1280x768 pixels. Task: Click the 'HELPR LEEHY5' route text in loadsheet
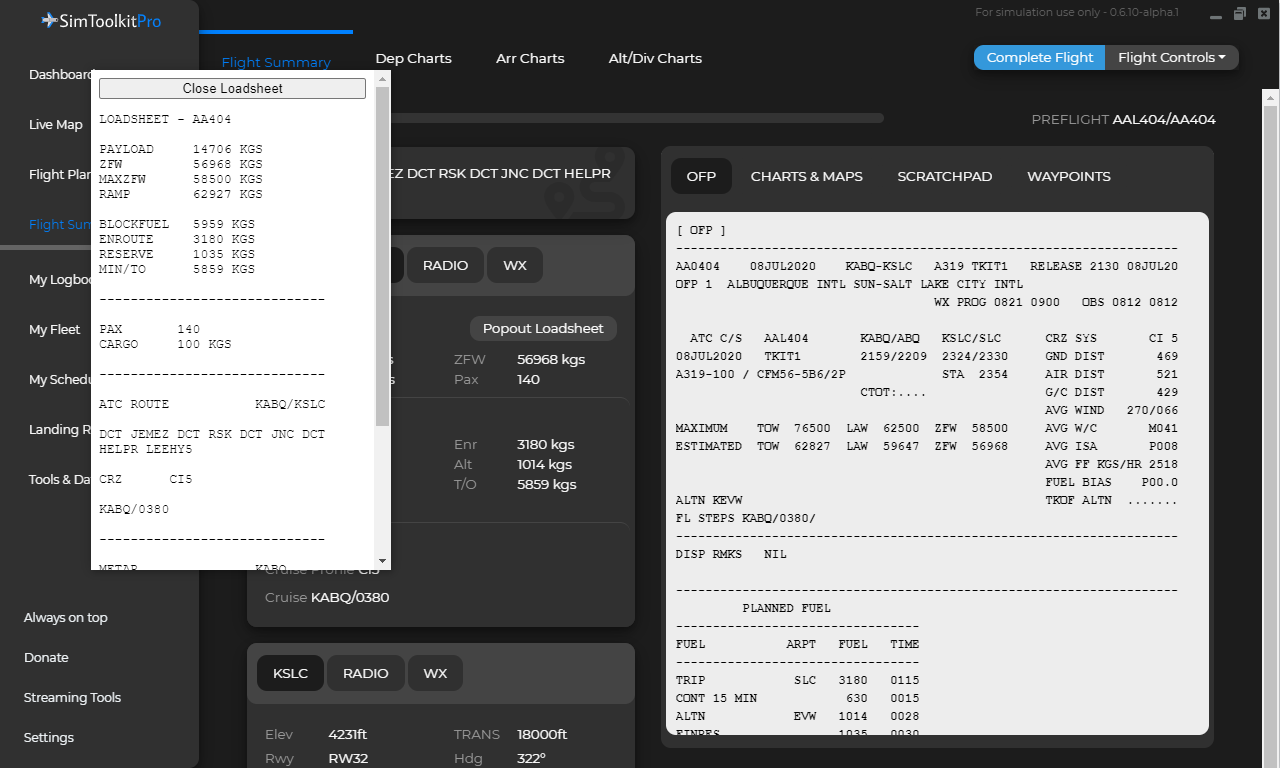(x=146, y=449)
